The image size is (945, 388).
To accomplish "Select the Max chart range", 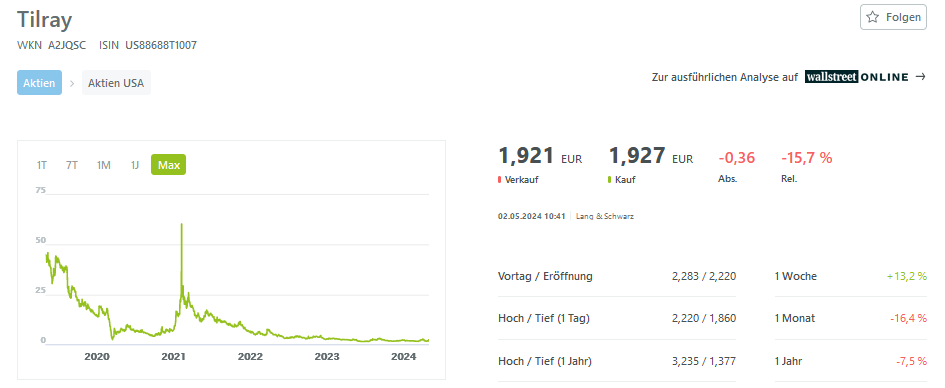I will pos(169,164).
